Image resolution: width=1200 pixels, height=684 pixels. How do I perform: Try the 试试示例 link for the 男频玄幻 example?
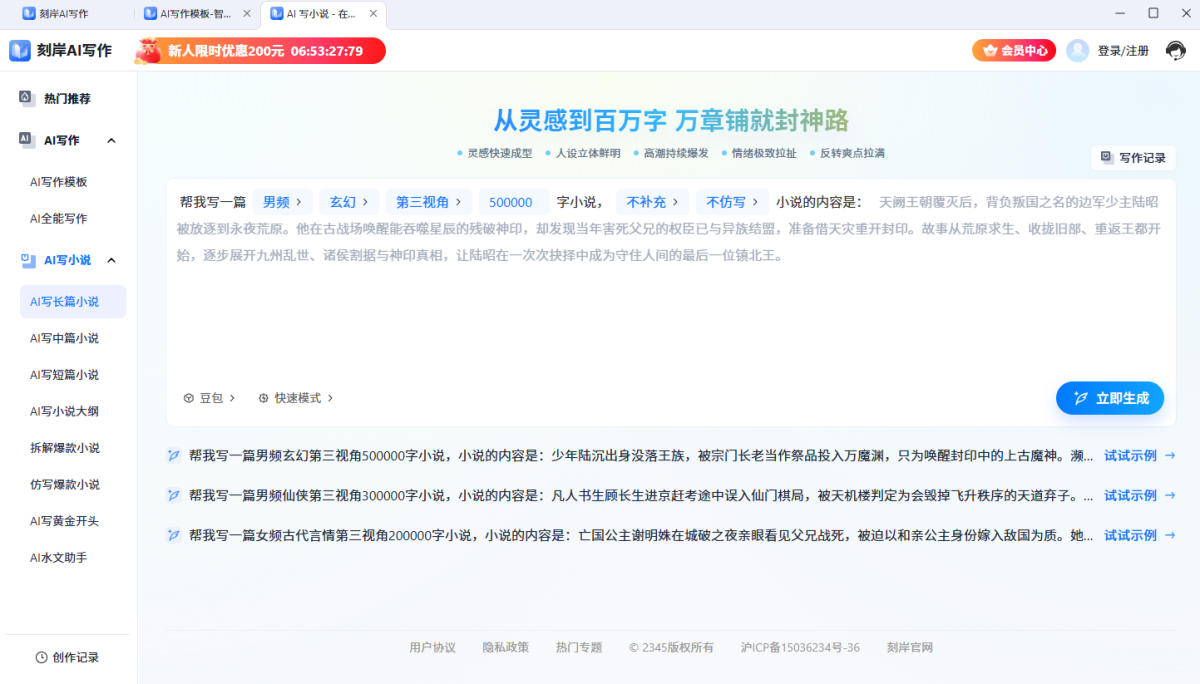(x=1139, y=455)
